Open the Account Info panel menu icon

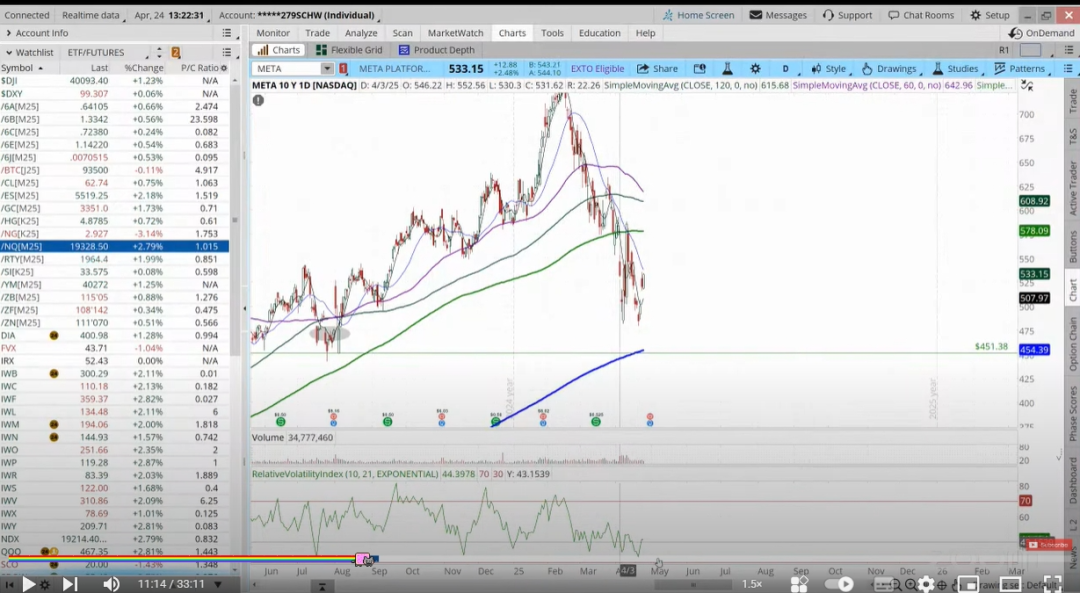click(x=227, y=33)
